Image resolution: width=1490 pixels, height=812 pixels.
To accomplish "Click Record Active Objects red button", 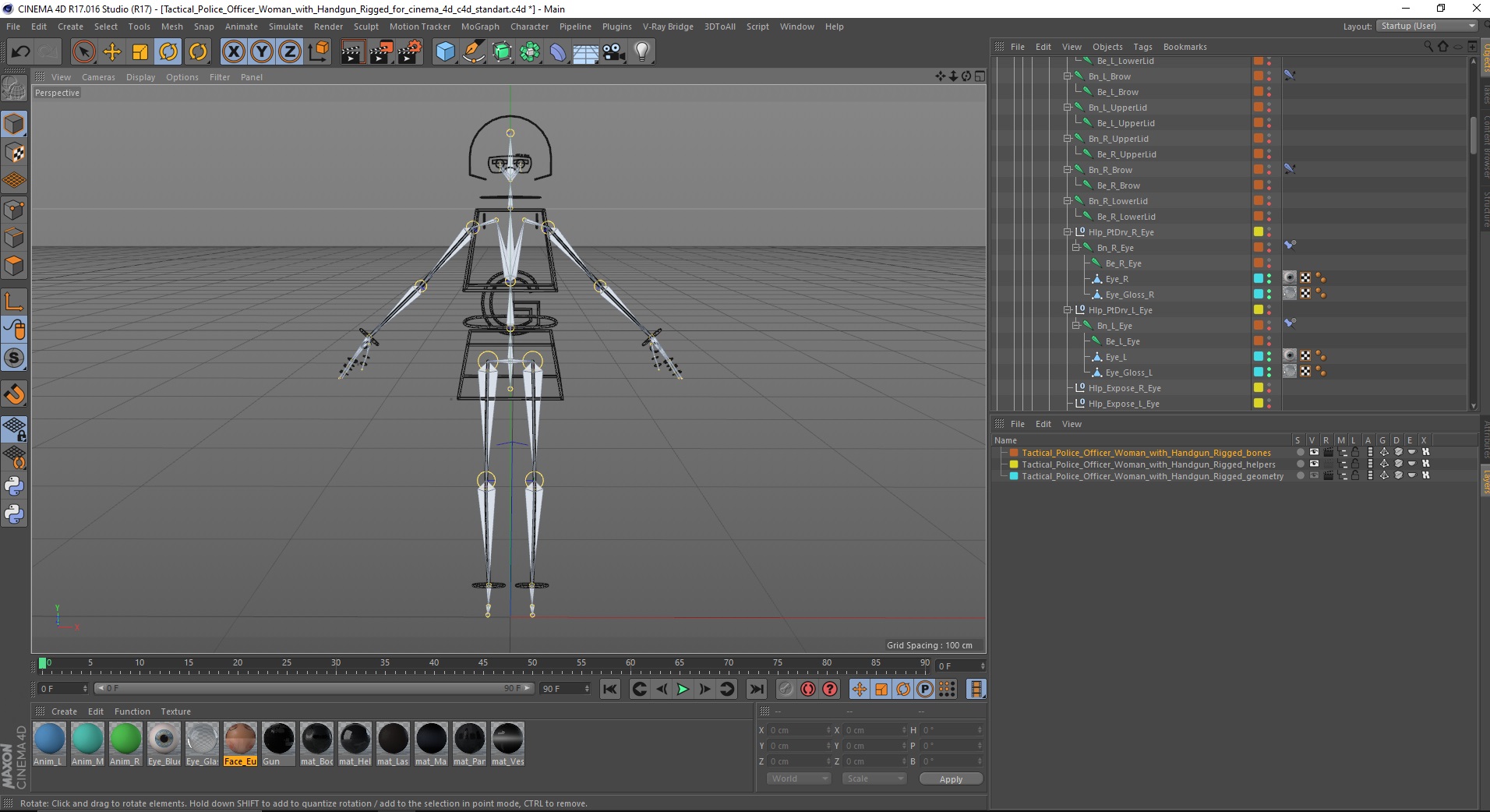I will pos(786,689).
